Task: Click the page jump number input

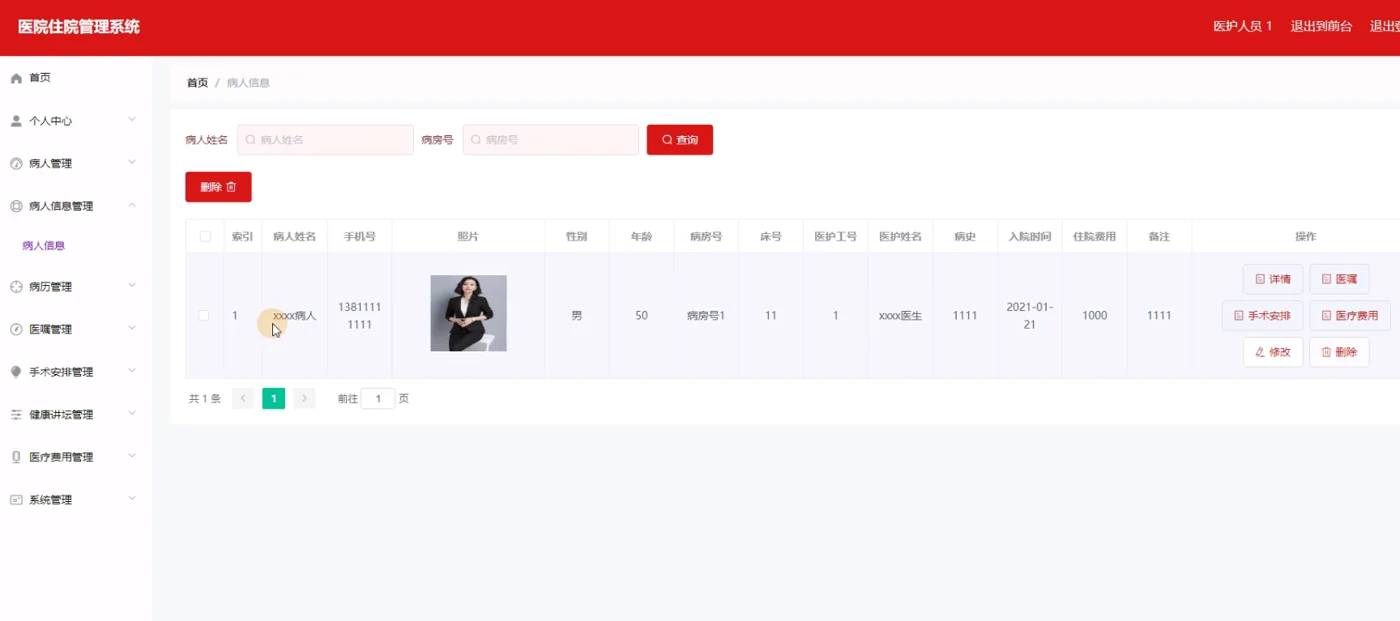Action: [378, 399]
